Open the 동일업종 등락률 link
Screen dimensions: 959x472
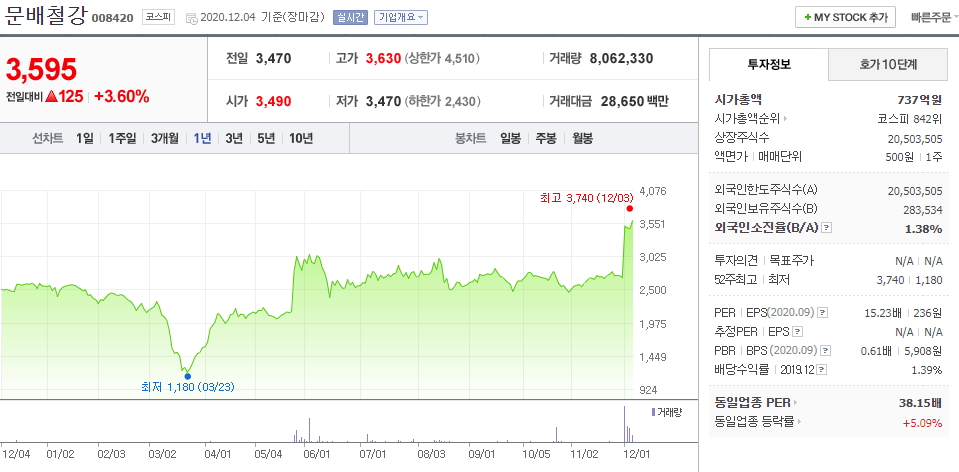click(758, 422)
